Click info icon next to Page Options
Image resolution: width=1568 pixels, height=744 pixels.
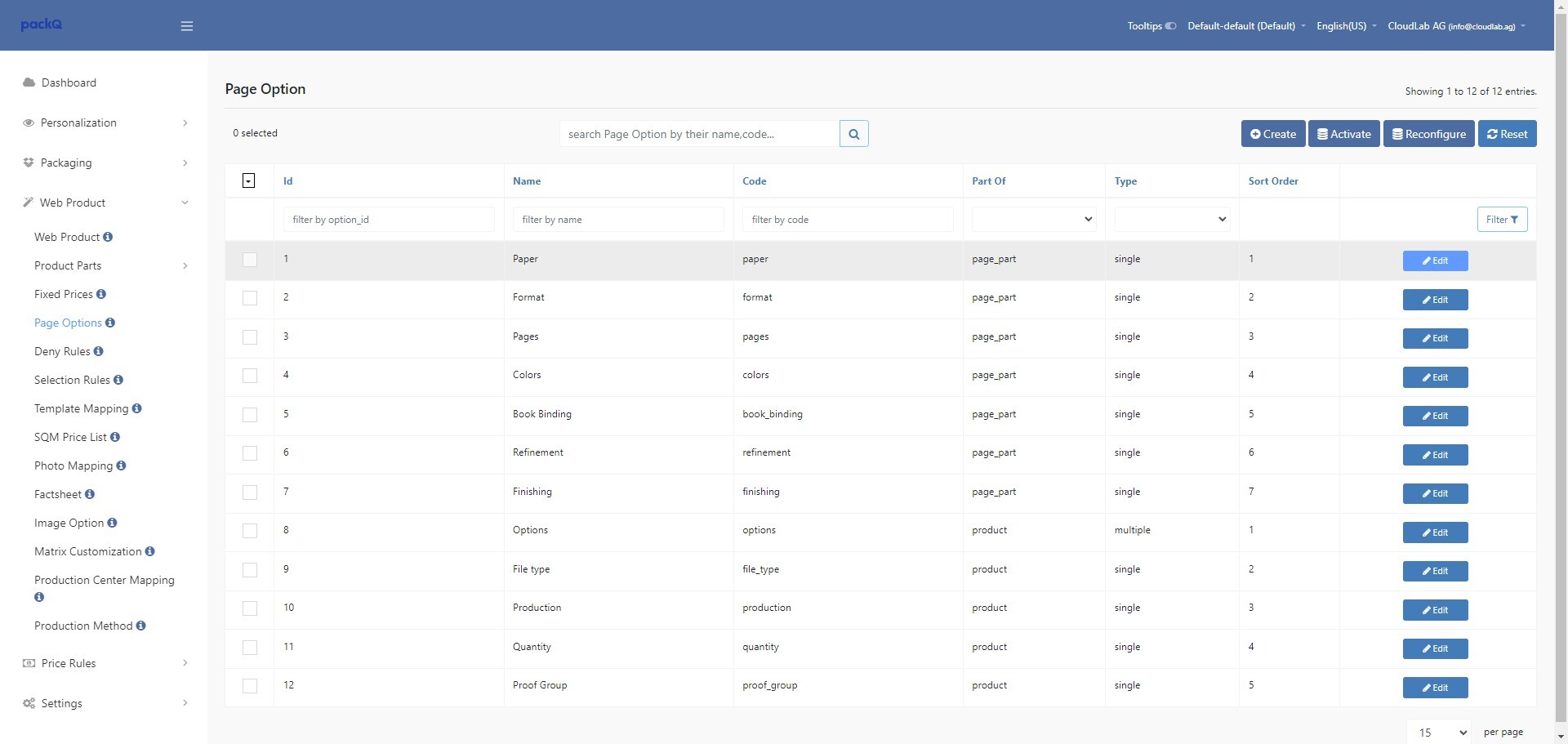pyautogui.click(x=110, y=323)
